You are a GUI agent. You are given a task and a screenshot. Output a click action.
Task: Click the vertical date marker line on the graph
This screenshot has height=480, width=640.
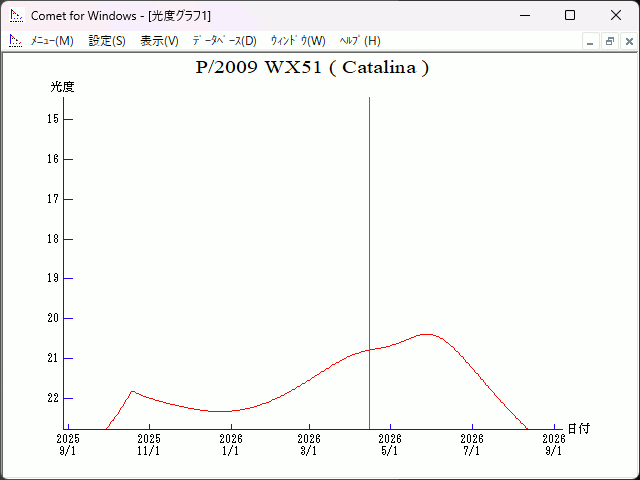coord(370,250)
